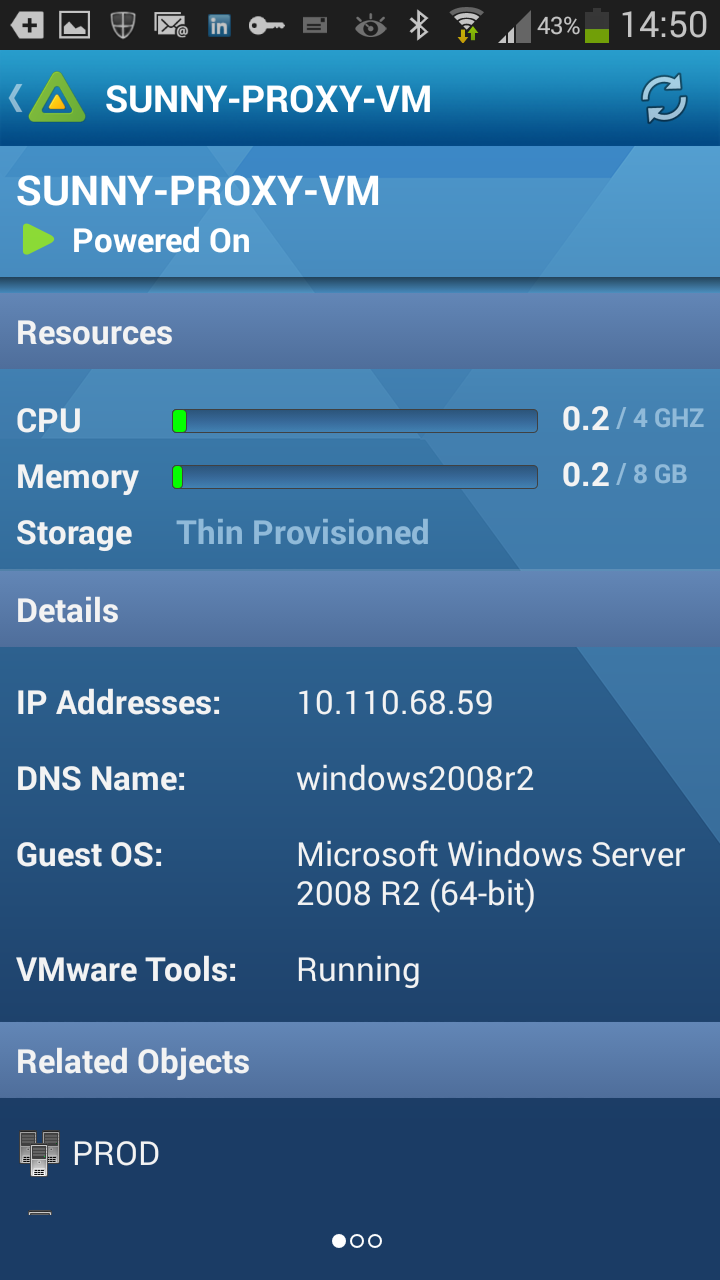Viewport: 720px width, 1280px height.
Task: Tap the green Powered On play icon
Action: pyautogui.click(x=38, y=240)
